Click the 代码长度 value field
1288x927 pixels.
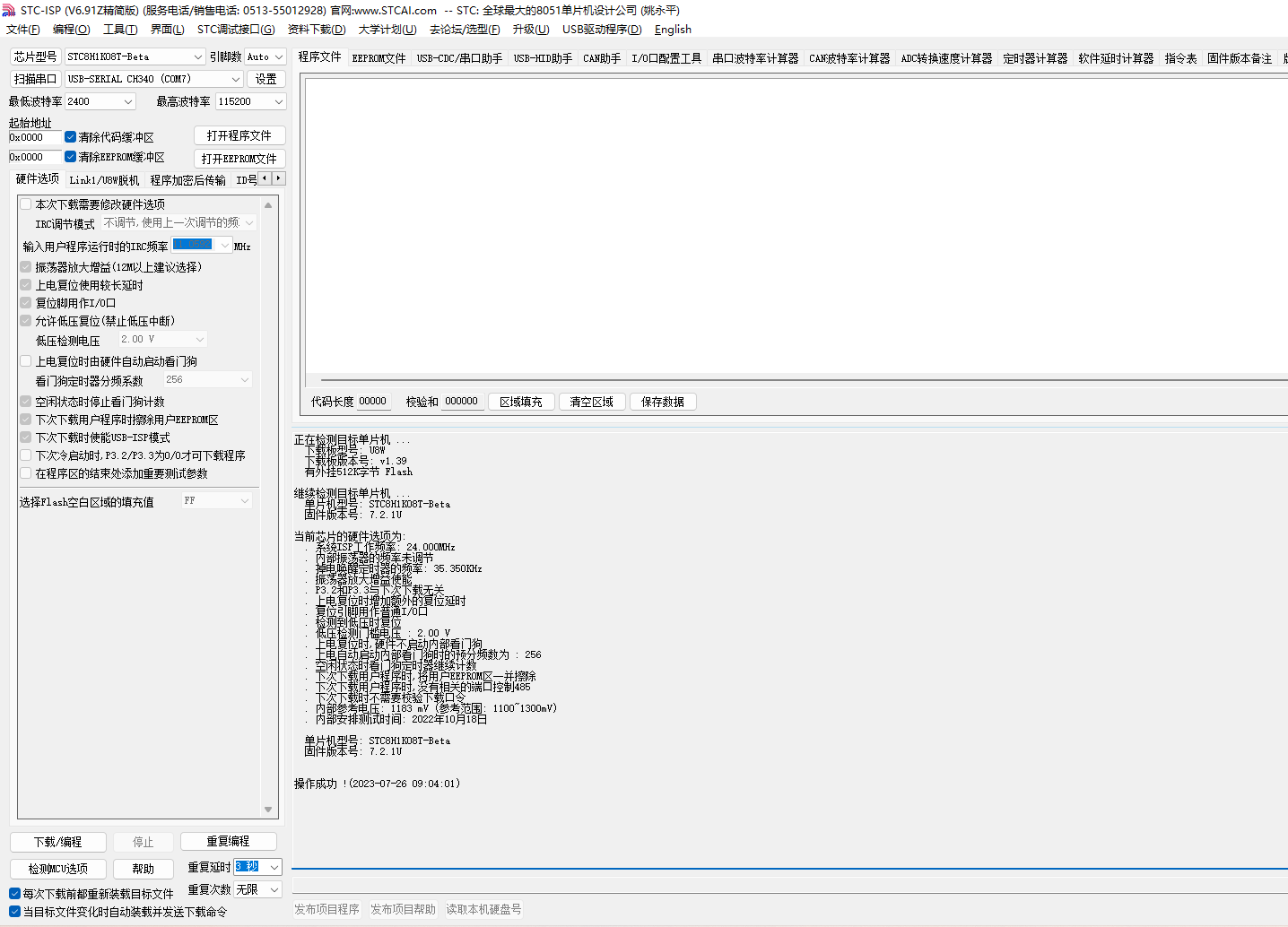pyautogui.click(x=373, y=402)
